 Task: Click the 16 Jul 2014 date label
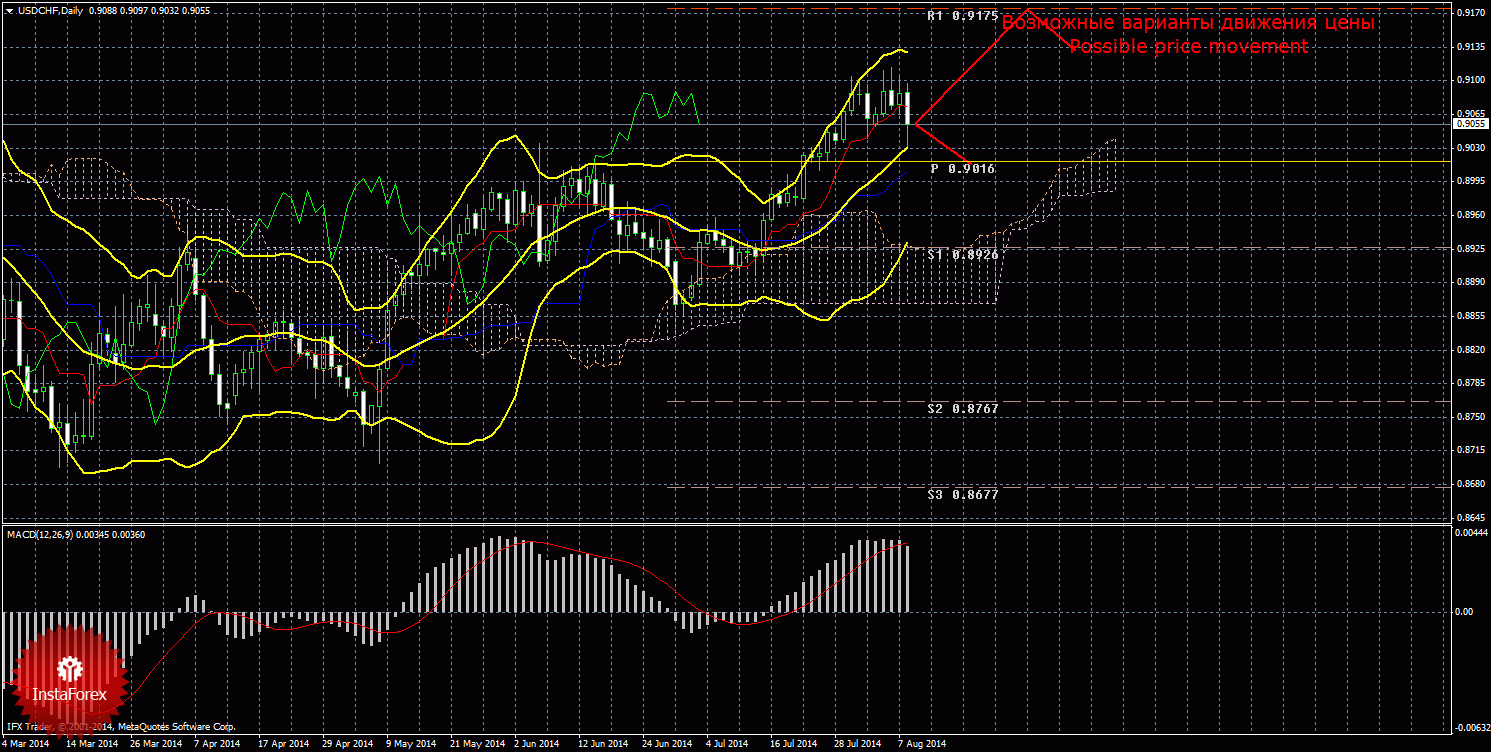[794, 744]
